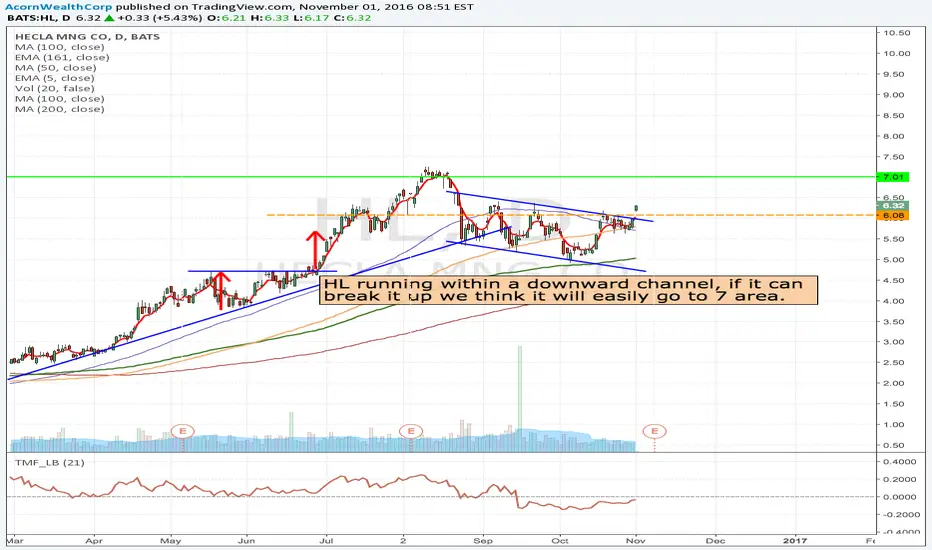Click the earnings E marker near May

[182, 431]
